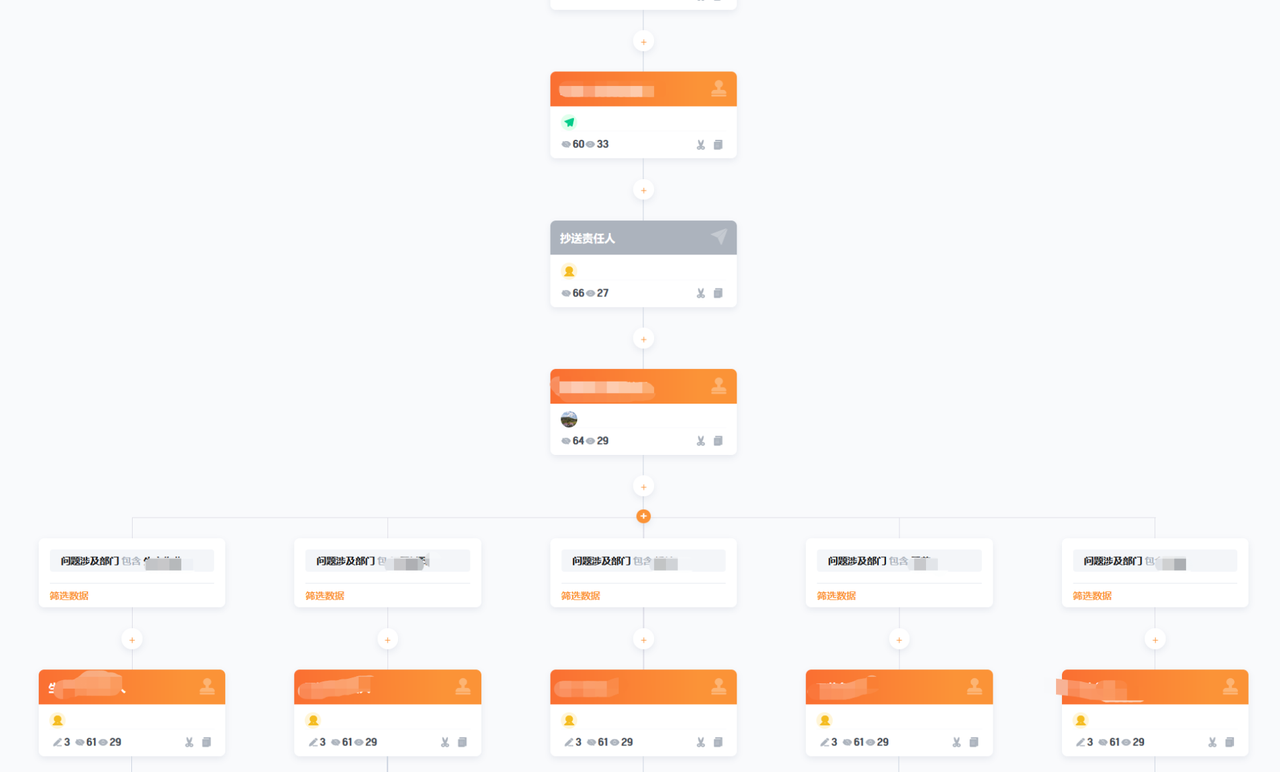Screen dimensions: 1280x772
Task: Click the green paper-plane avatar icon
Action: click(569, 122)
